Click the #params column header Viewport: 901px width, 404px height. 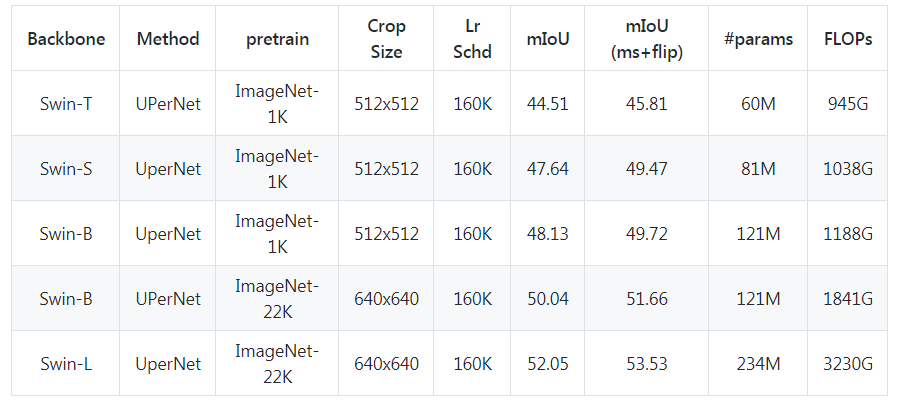[758, 39]
